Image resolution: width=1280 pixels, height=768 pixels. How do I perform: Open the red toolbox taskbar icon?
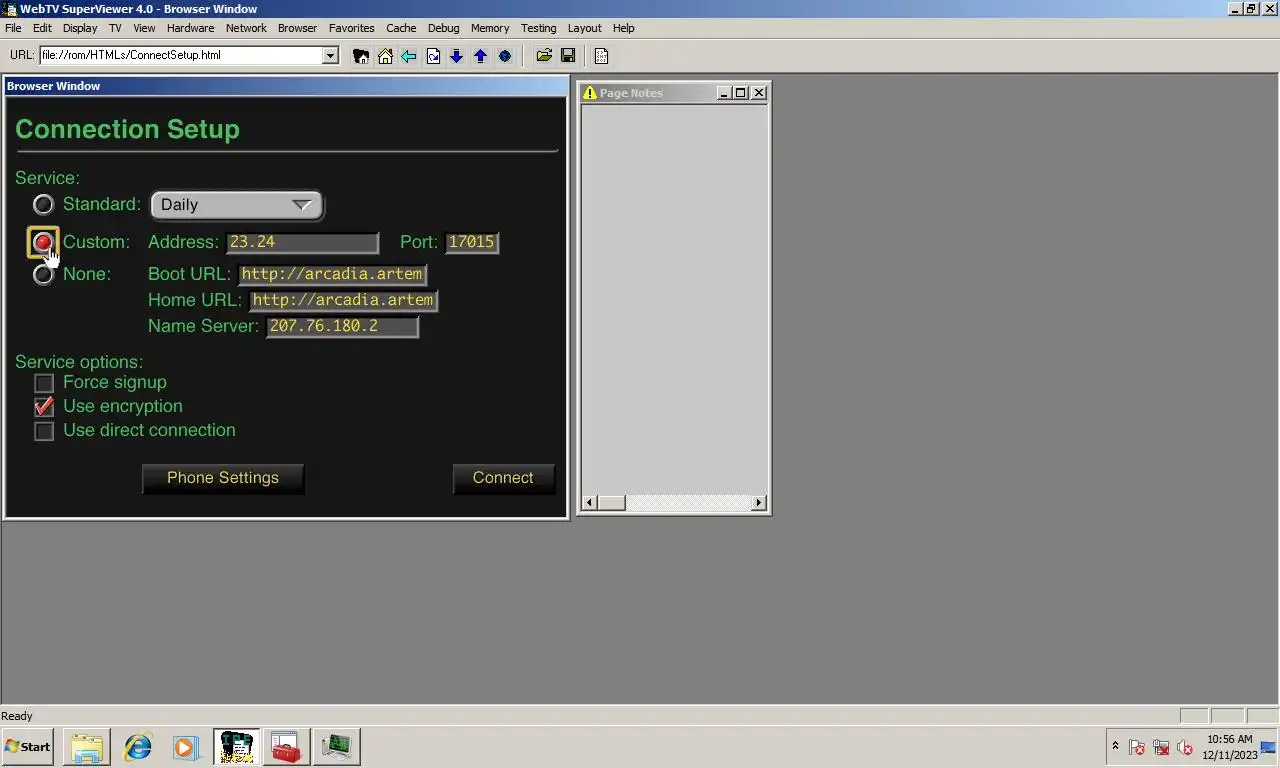click(x=286, y=747)
